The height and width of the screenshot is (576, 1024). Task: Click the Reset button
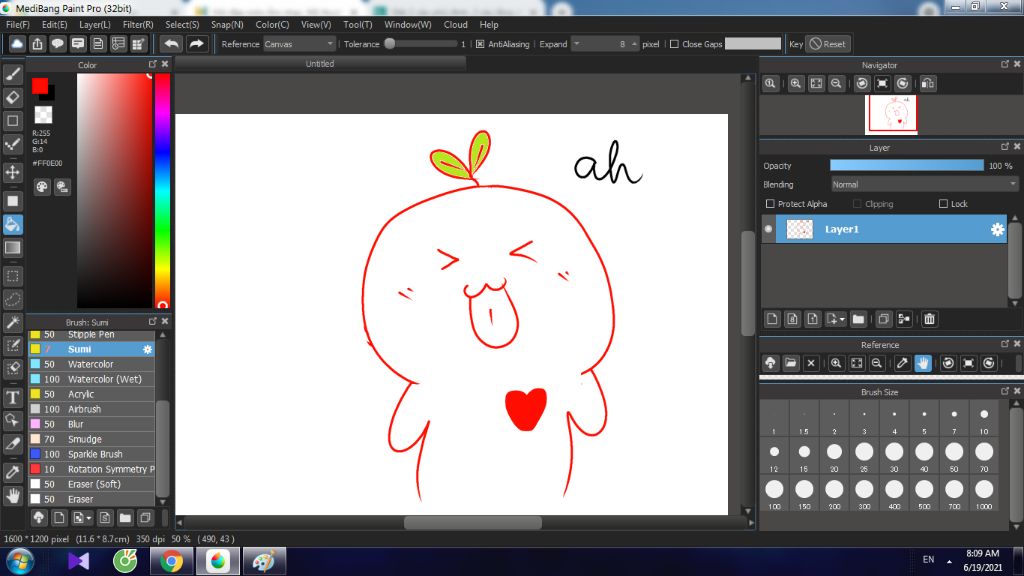point(827,44)
